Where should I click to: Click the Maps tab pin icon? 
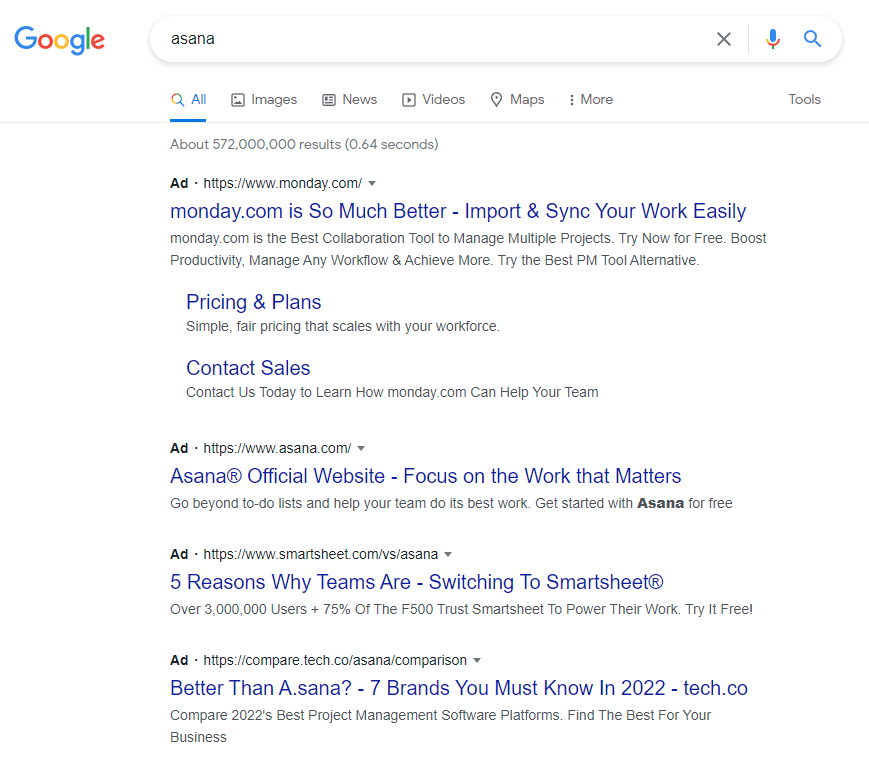tap(497, 99)
